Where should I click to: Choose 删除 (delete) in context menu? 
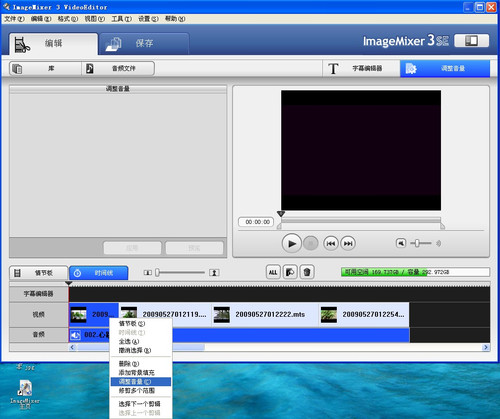140,364
